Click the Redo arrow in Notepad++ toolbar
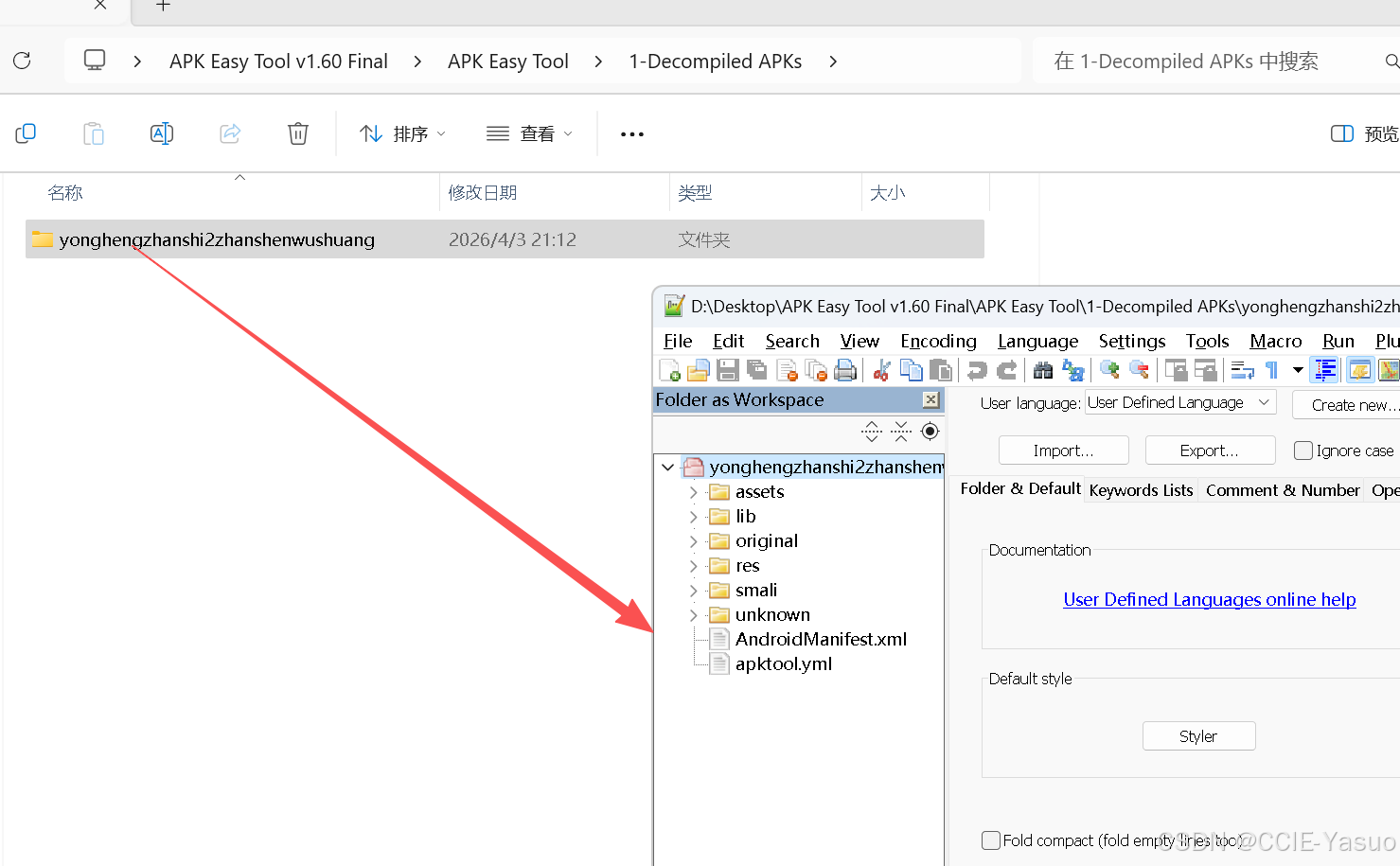Image resolution: width=1400 pixels, height=866 pixels. 1007,370
